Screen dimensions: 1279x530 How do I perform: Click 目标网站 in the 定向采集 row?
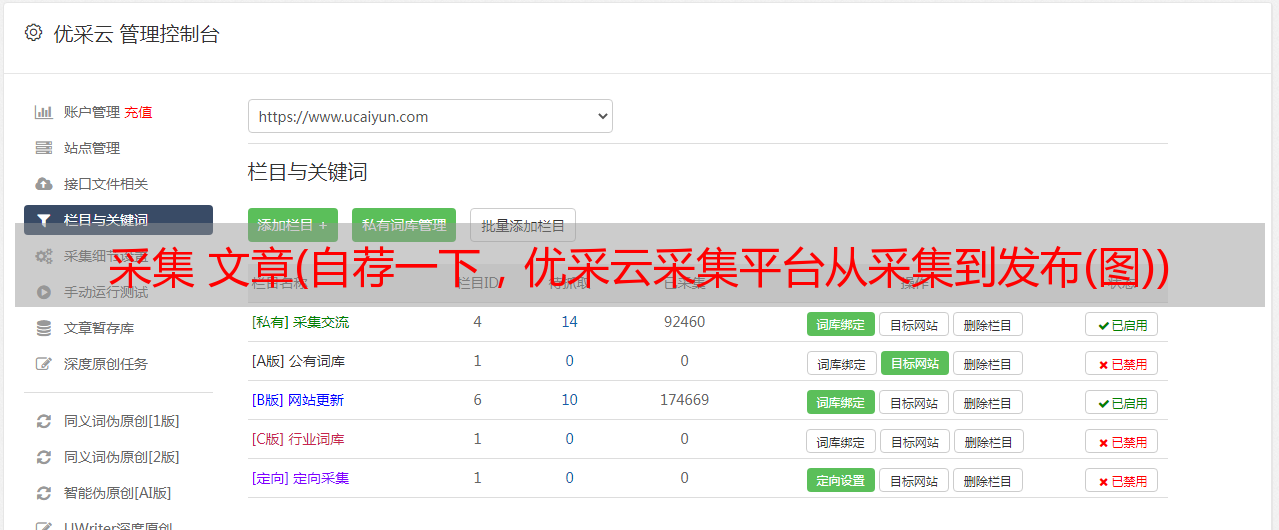[914, 480]
